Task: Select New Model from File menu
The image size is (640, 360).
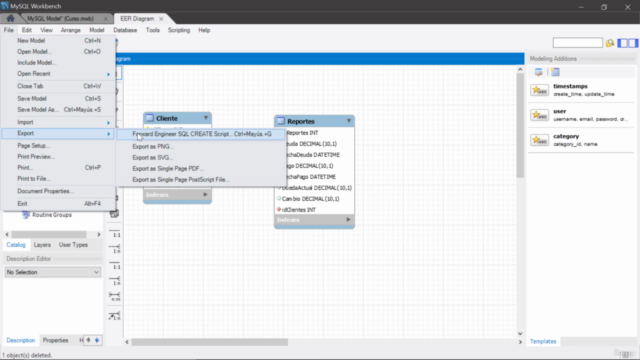Action: pos(58,41)
